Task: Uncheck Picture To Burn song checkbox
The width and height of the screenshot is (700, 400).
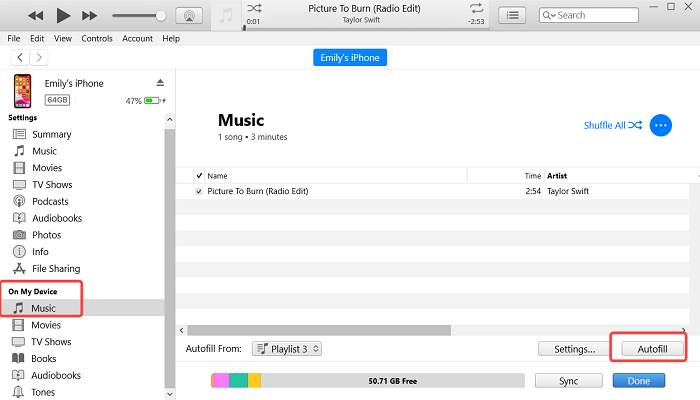Action: pos(199,192)
